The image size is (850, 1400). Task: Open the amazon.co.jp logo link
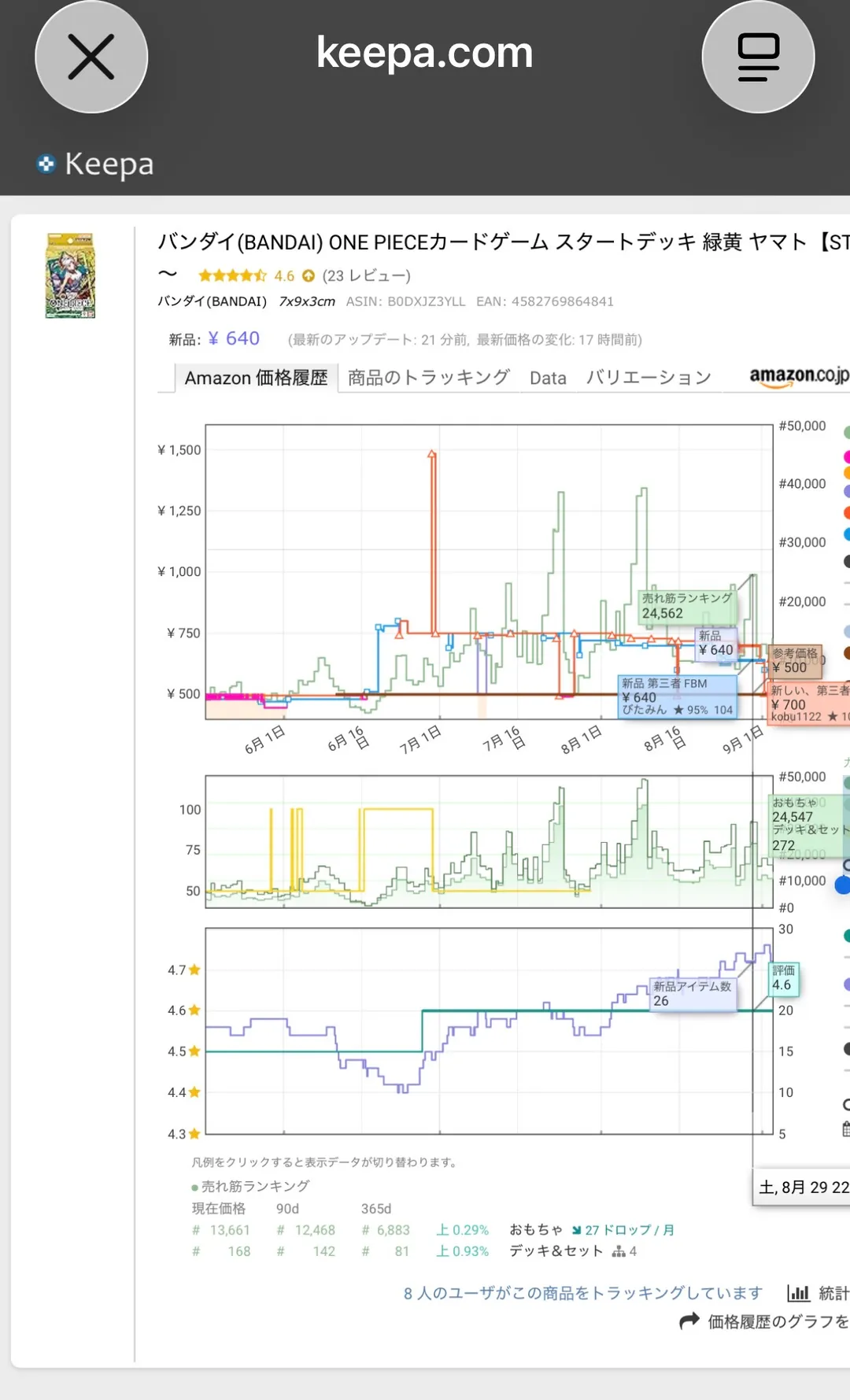(x=799, y=376)
